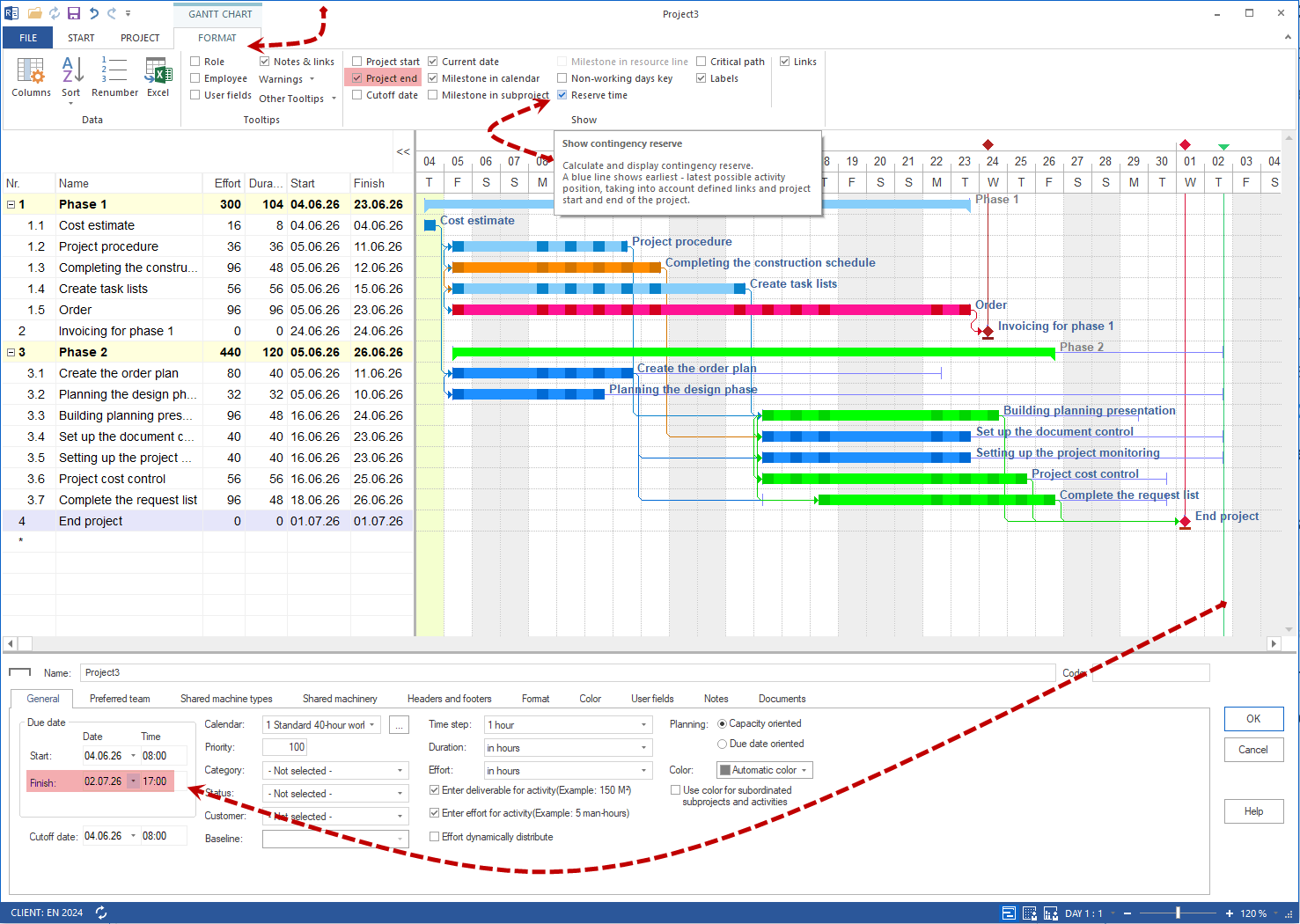Click the Cancel button
Viewport: 1300px width, 924px height.
pos(1253,750)
